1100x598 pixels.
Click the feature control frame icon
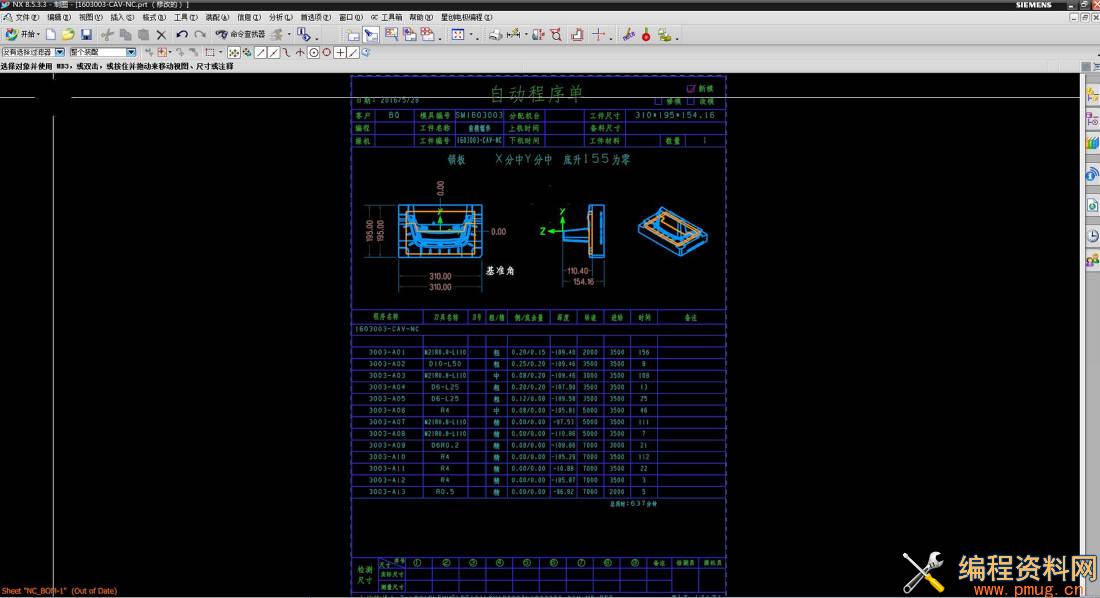point(538,34)
